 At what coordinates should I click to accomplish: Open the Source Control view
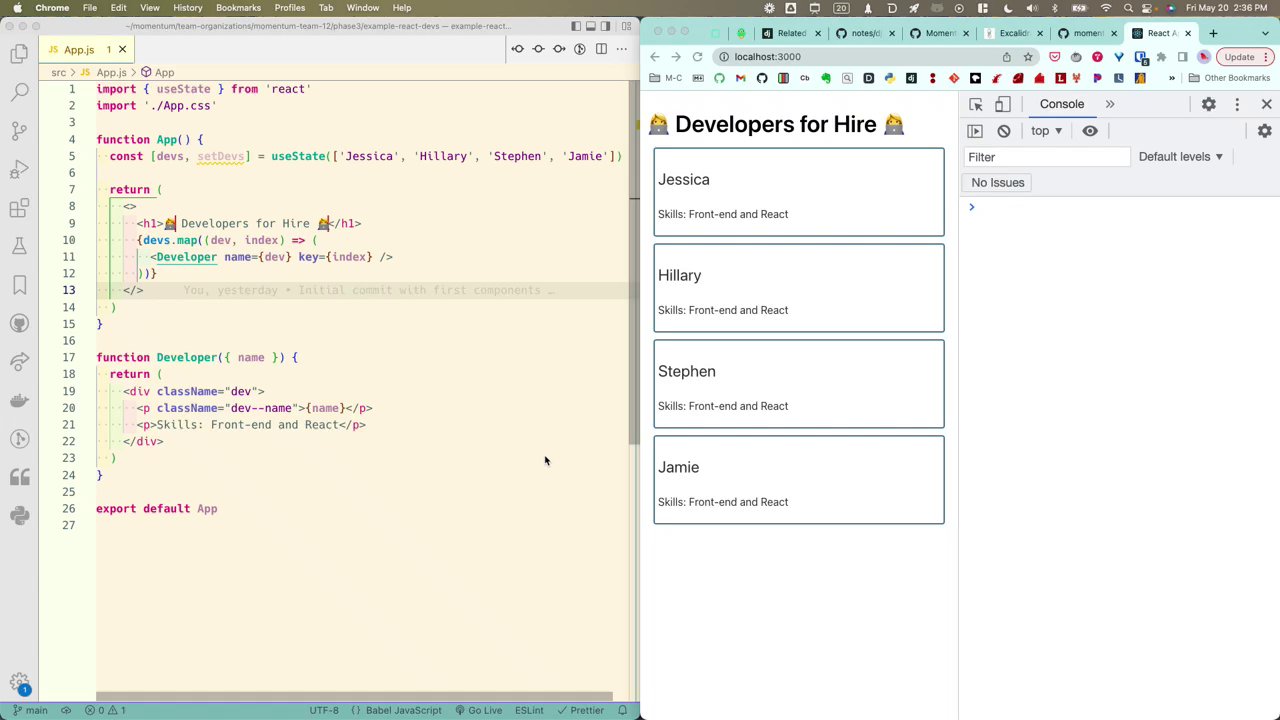pos(19,131)
